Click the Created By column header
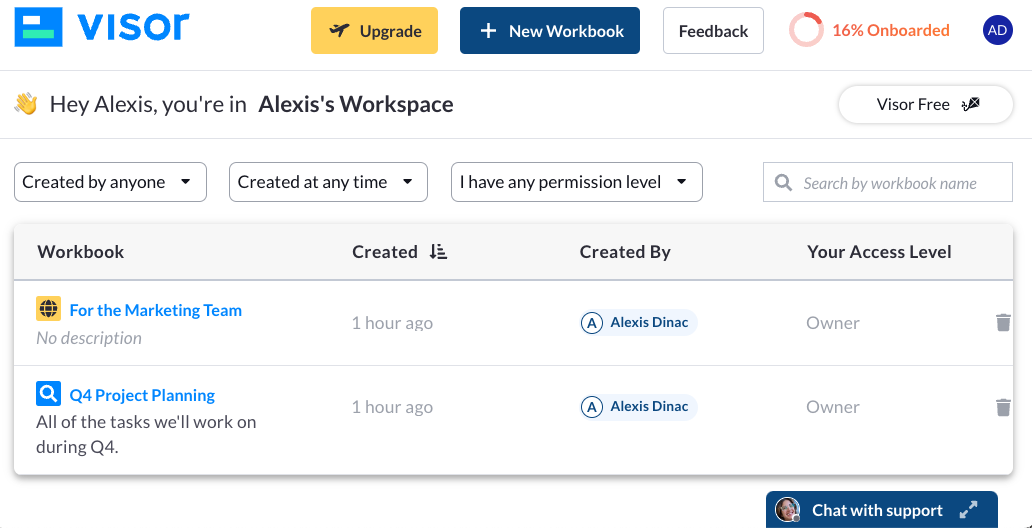 625,251
